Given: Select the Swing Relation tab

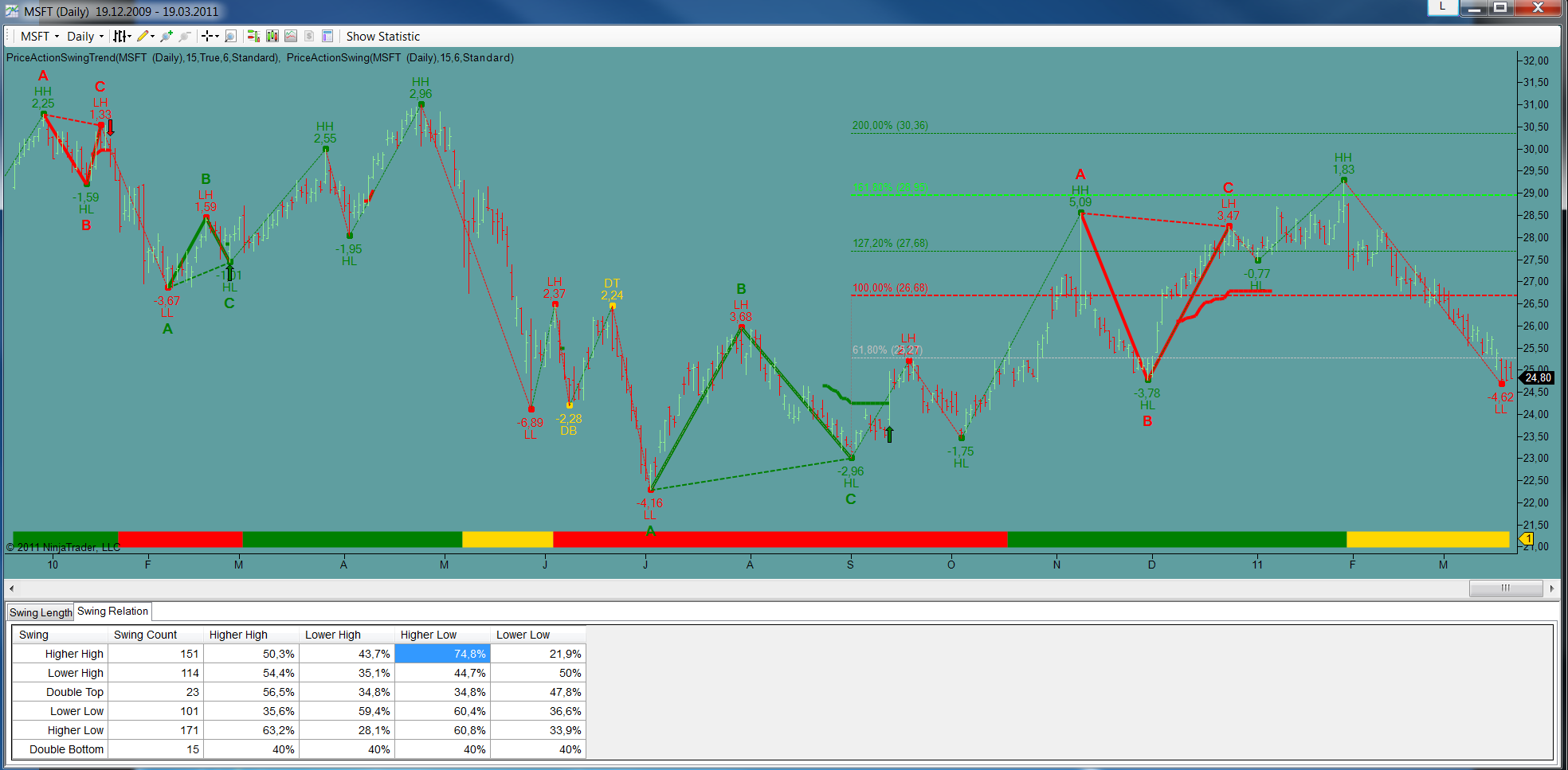Looking at the screenshot, I should (x=112, y=612).
